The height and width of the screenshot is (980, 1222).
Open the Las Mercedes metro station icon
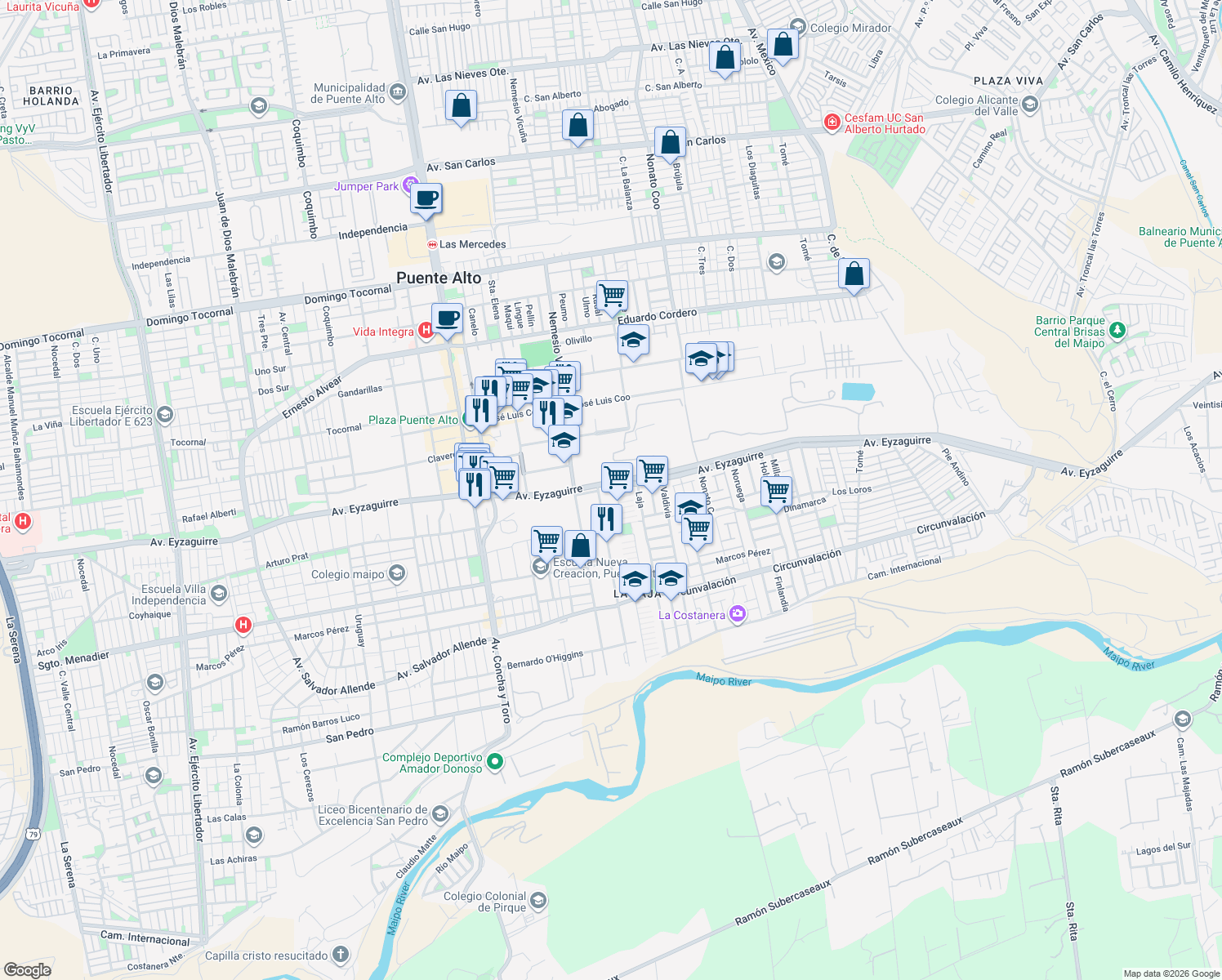tap(434, 243)
